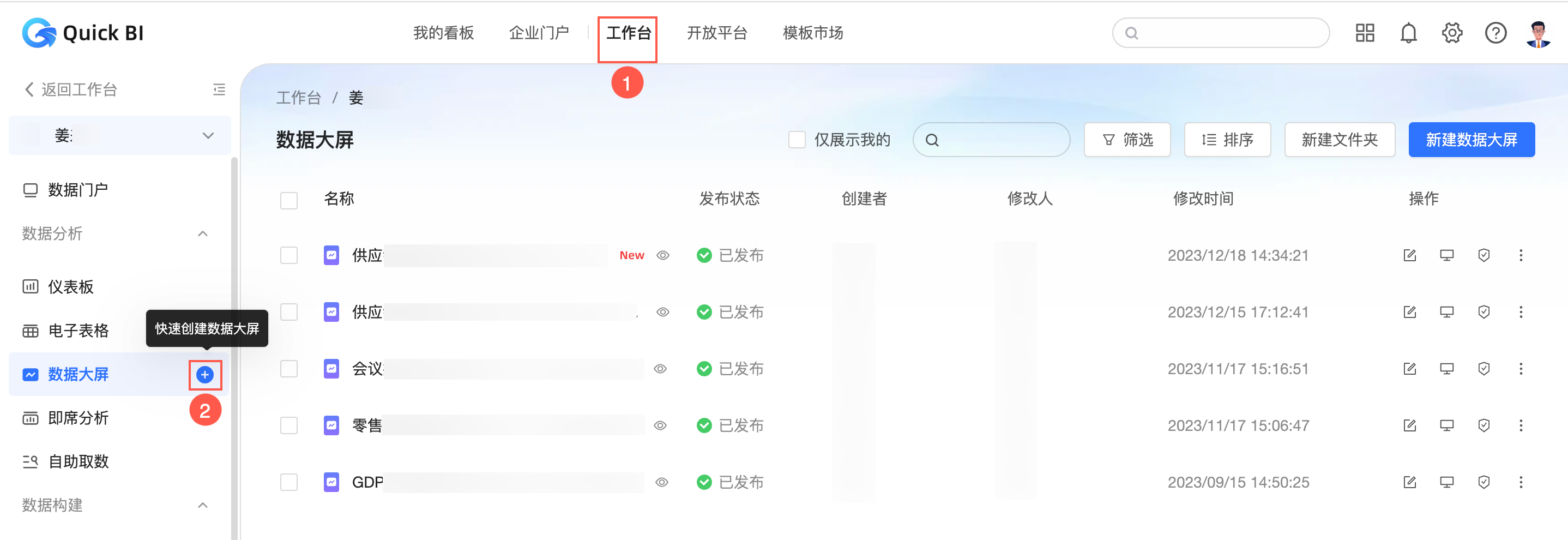Select the checkbox for 2023/12/18 14:34:21 row
The height and width of the screenshot is (540, 1568).
coord(288,255)
